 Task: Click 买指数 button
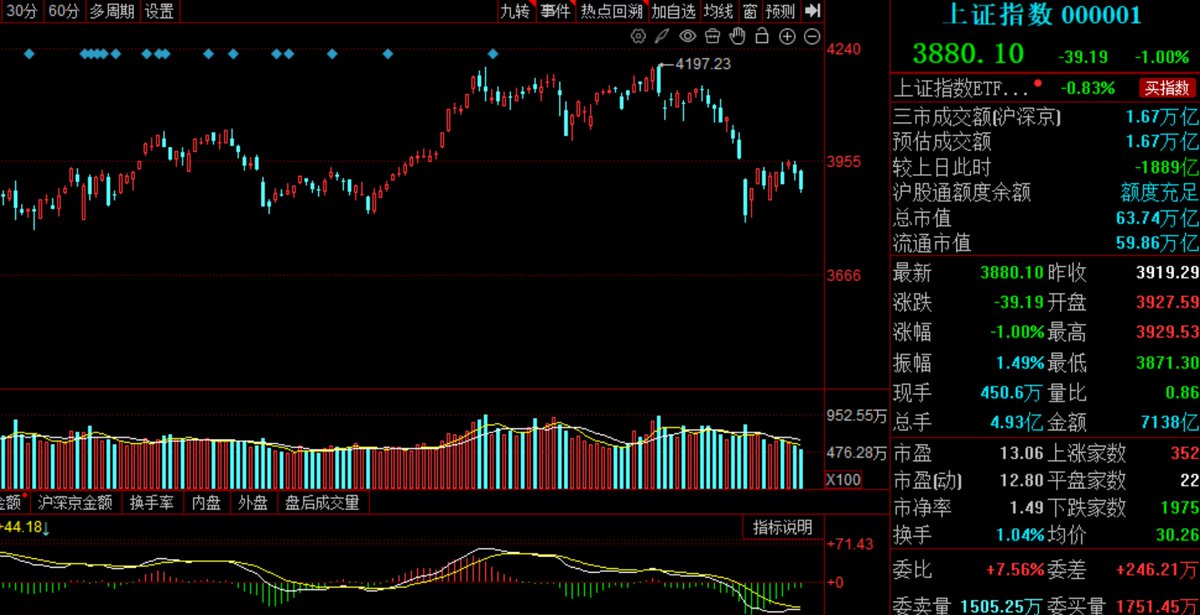point(1169,87)
